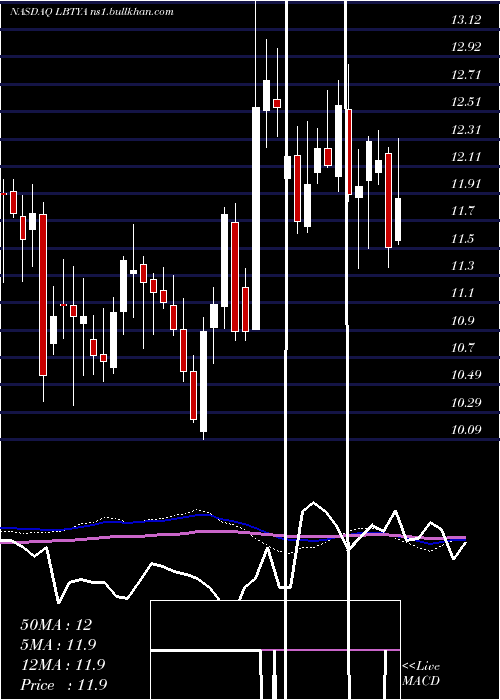
Task: Click the 12.51 price axis label
Action: coord(466,102)
